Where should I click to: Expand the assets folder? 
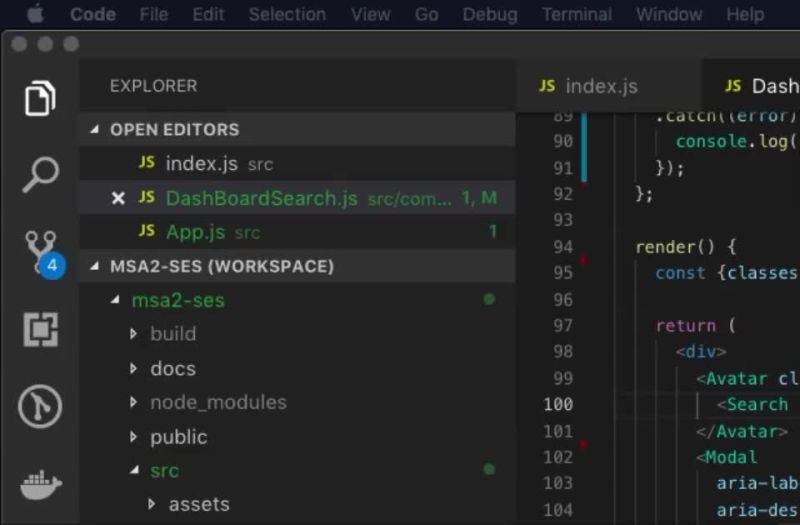[x=152, y=505]
